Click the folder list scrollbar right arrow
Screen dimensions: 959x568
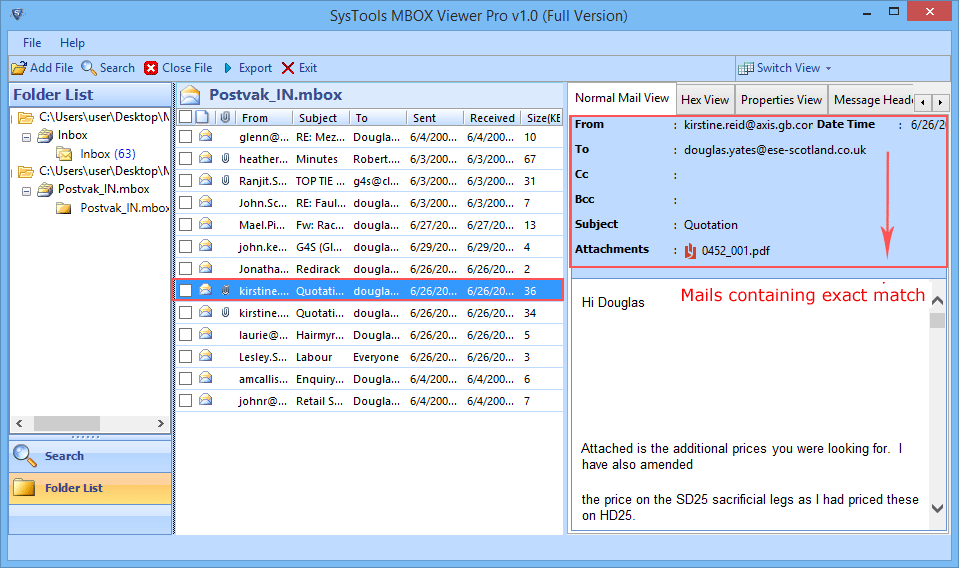(x=161, y=423)
